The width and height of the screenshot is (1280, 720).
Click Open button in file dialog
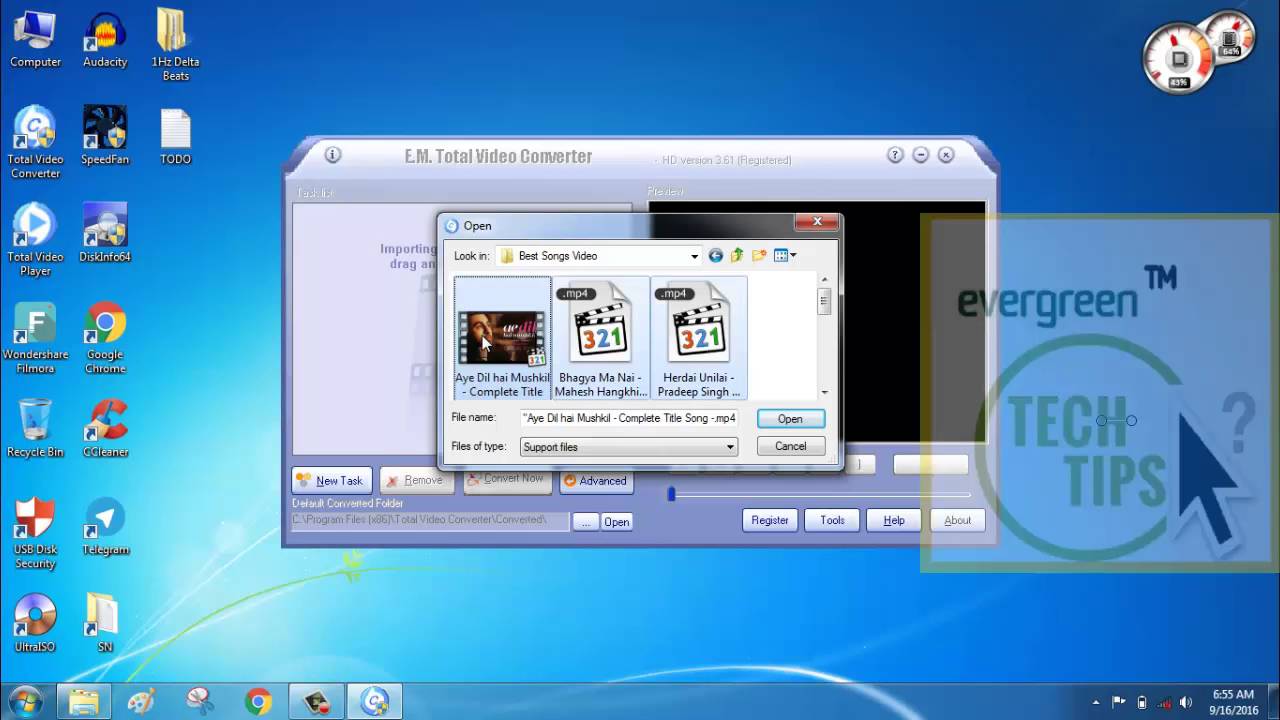pyautogui.click(x=790, y=419)
